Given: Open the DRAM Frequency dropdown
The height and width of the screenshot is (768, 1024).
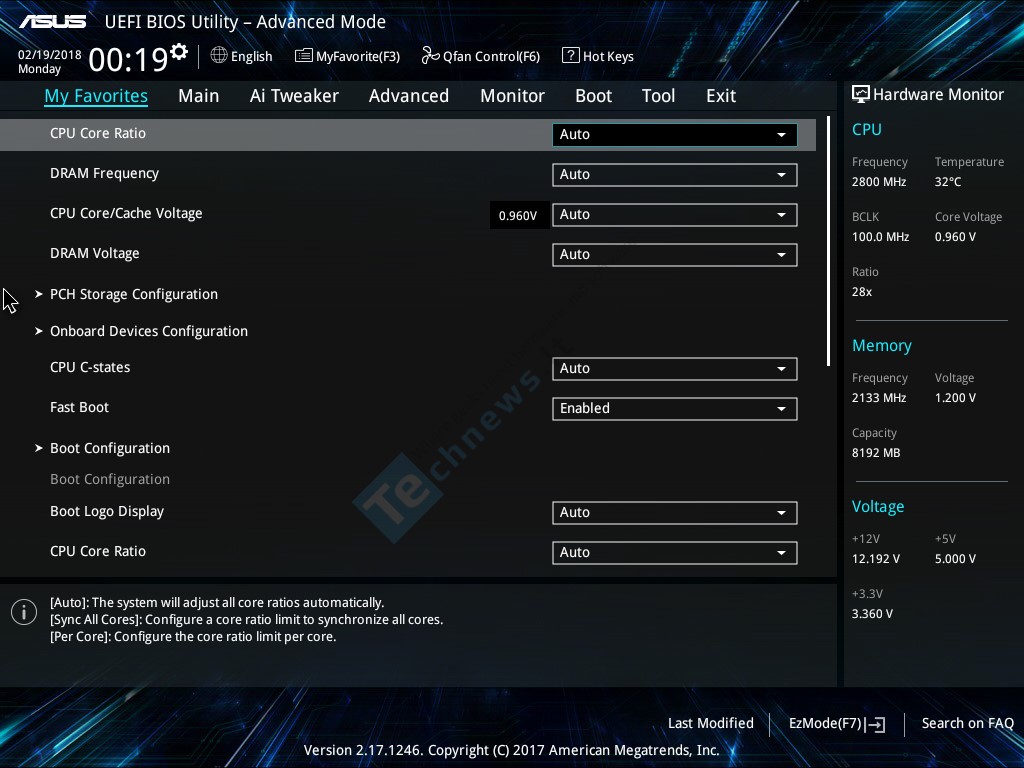Looking at the screenshot, I should point(675,174).
